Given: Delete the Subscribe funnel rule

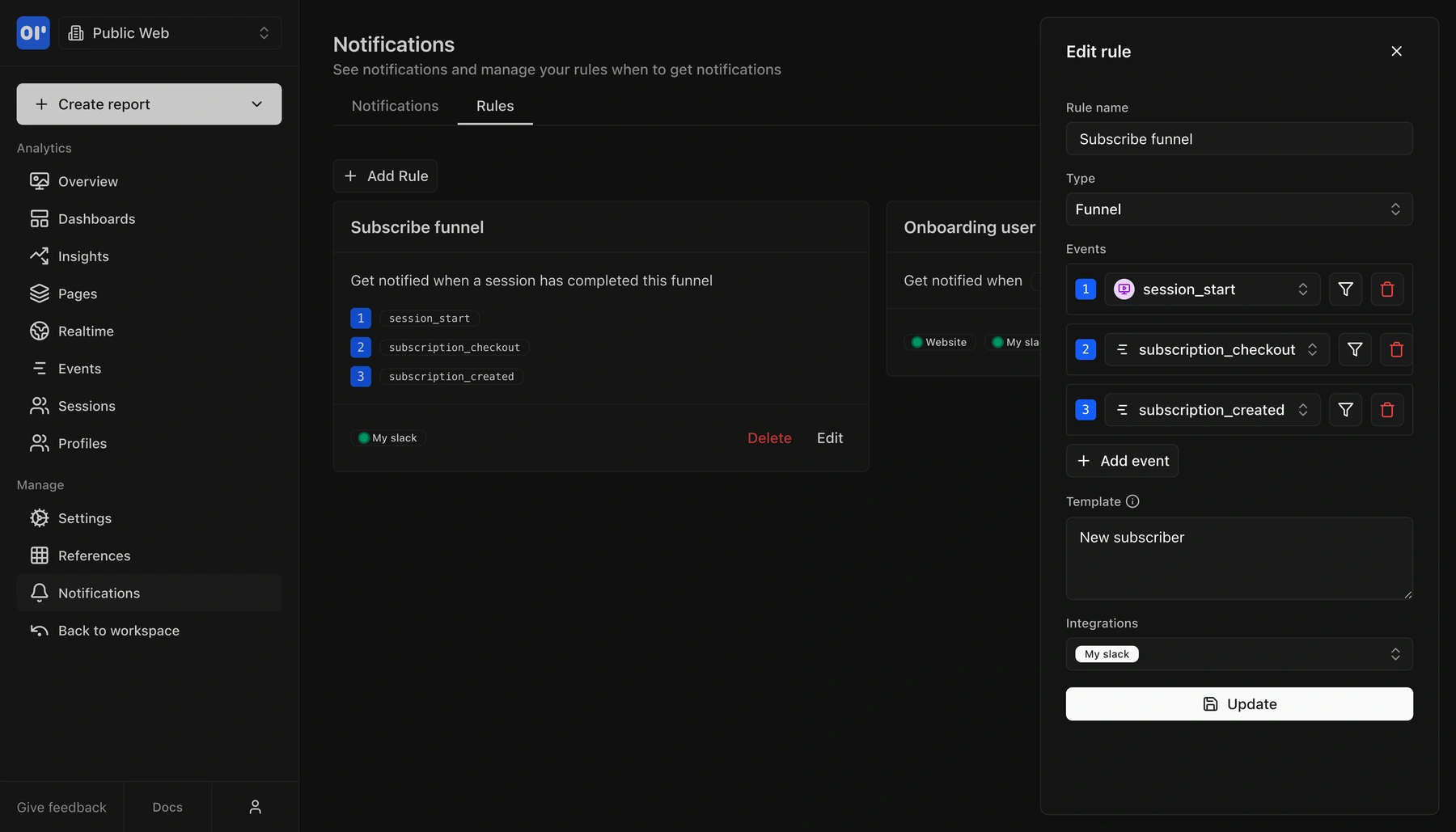Looking at the screenshot, I should tap(768, 438).
